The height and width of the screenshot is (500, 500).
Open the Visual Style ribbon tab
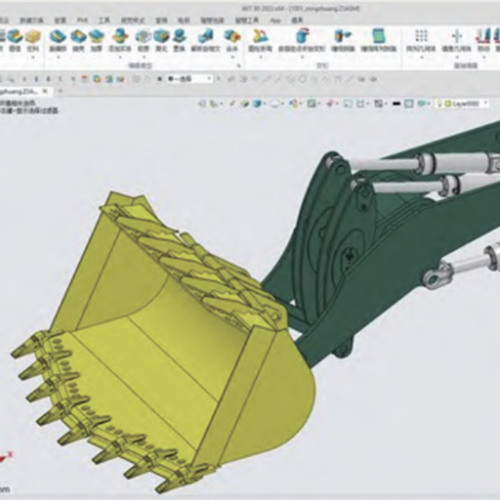point(133,20)
